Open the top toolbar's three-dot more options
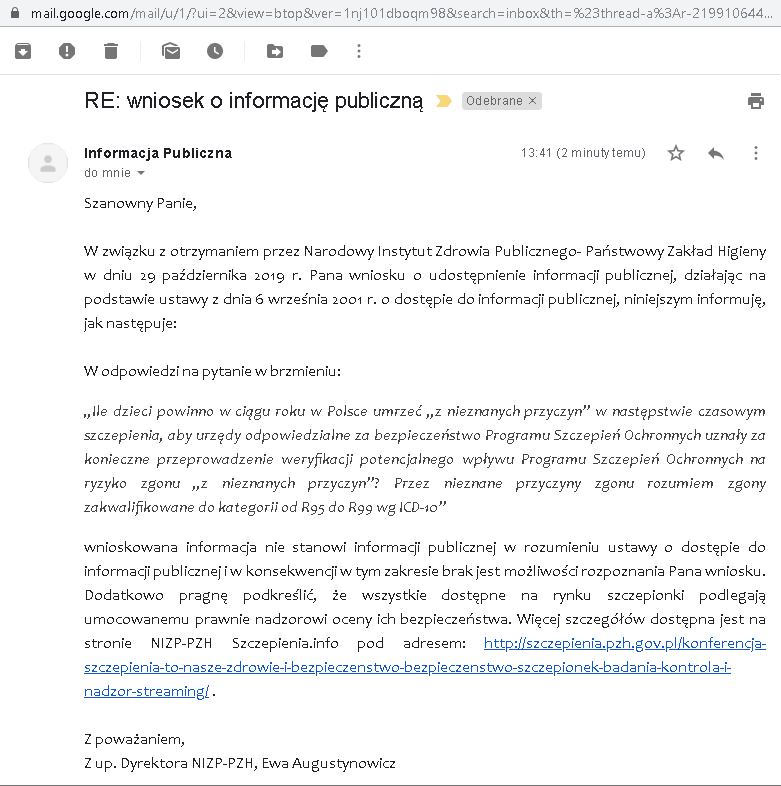The width and height of the screenshot is (781, 786). 359,51
